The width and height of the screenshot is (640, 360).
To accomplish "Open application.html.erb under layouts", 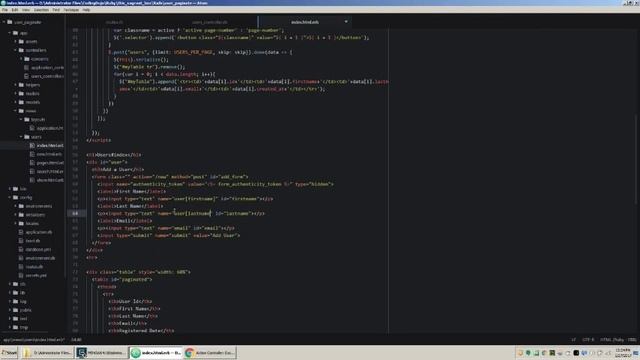I will [50, 128].
